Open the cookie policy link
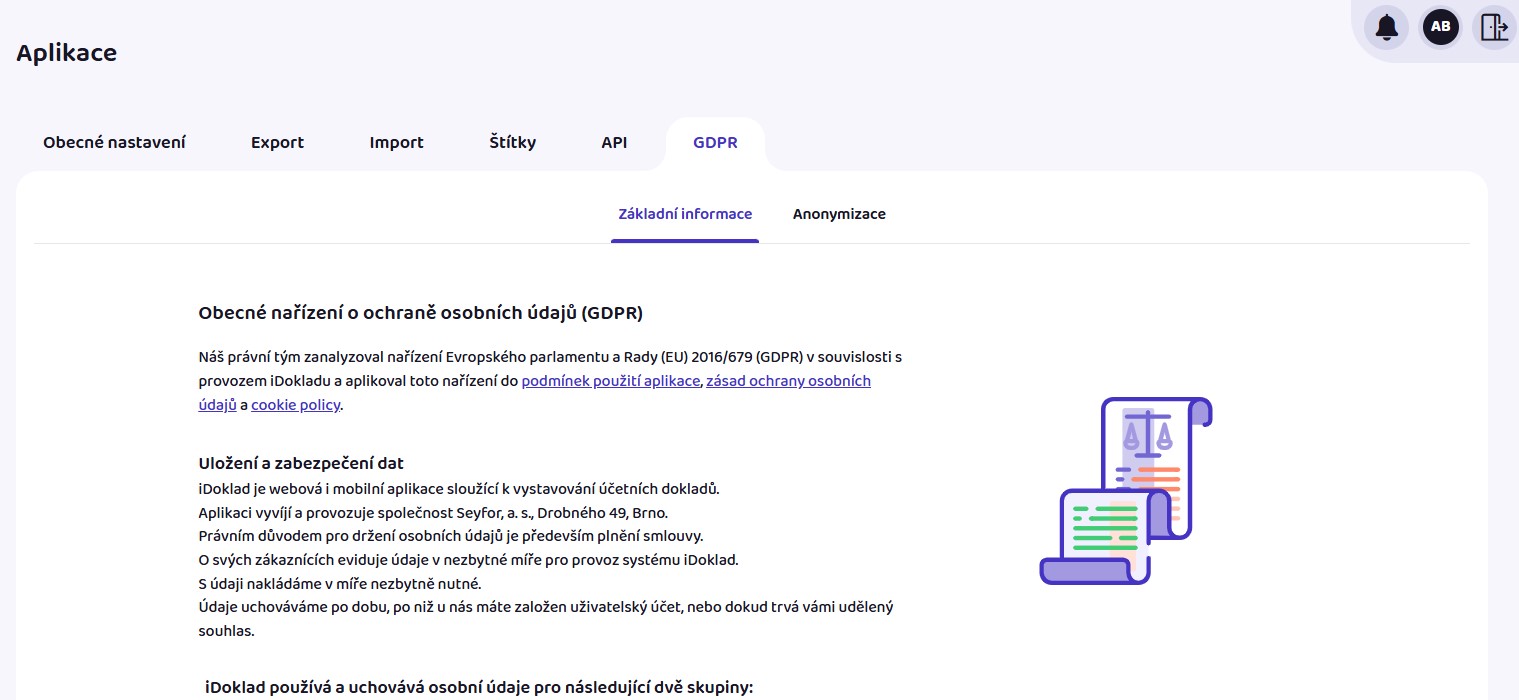 click(x=295, y=405)
